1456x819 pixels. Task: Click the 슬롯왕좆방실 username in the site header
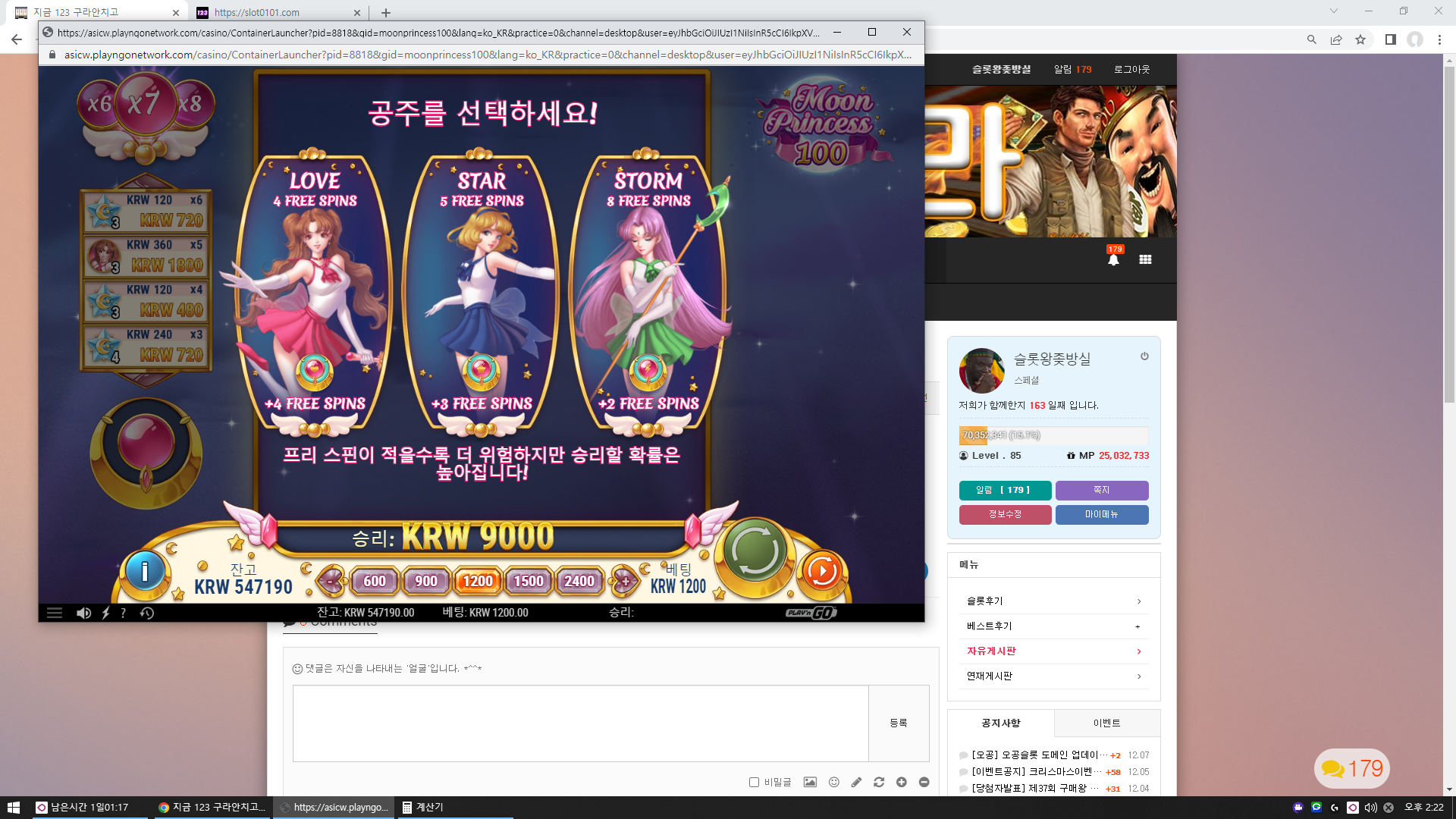(1001, 69)
